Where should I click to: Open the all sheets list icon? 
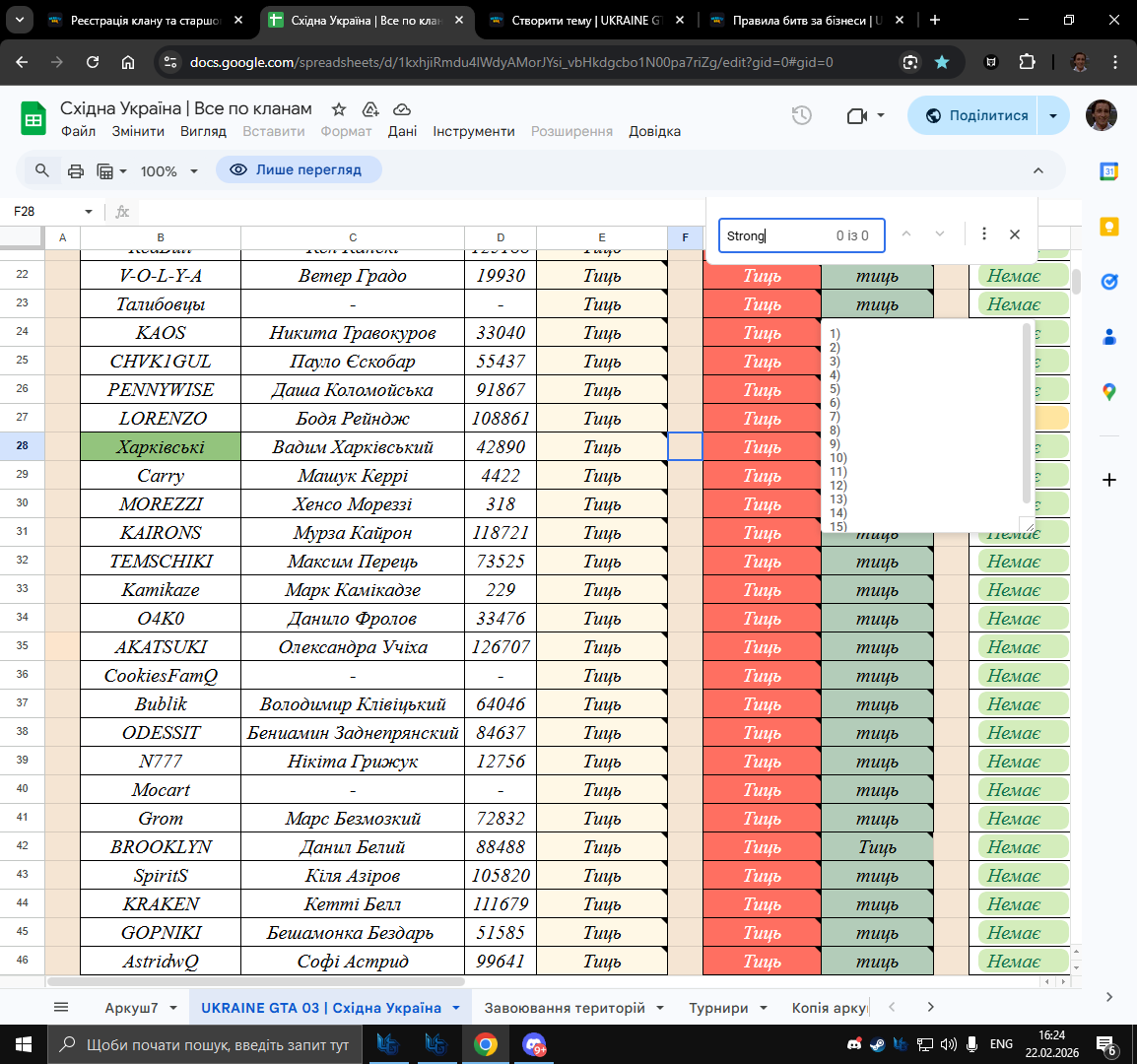click(x=61, y=1007)
